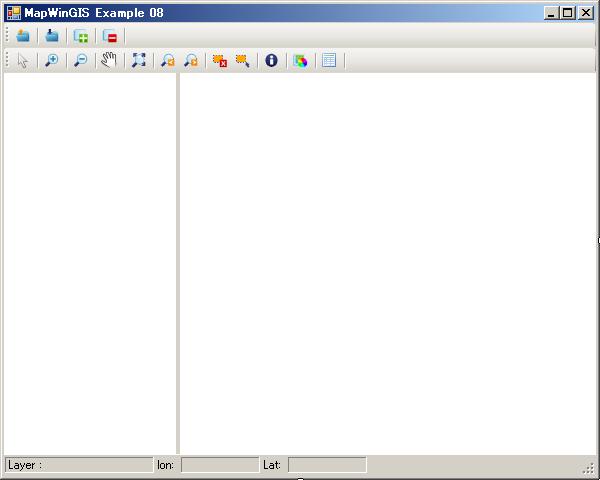Select the arrow pointer tool
Image resolution: width=600 pixels, height=480 pixels.
23,60
